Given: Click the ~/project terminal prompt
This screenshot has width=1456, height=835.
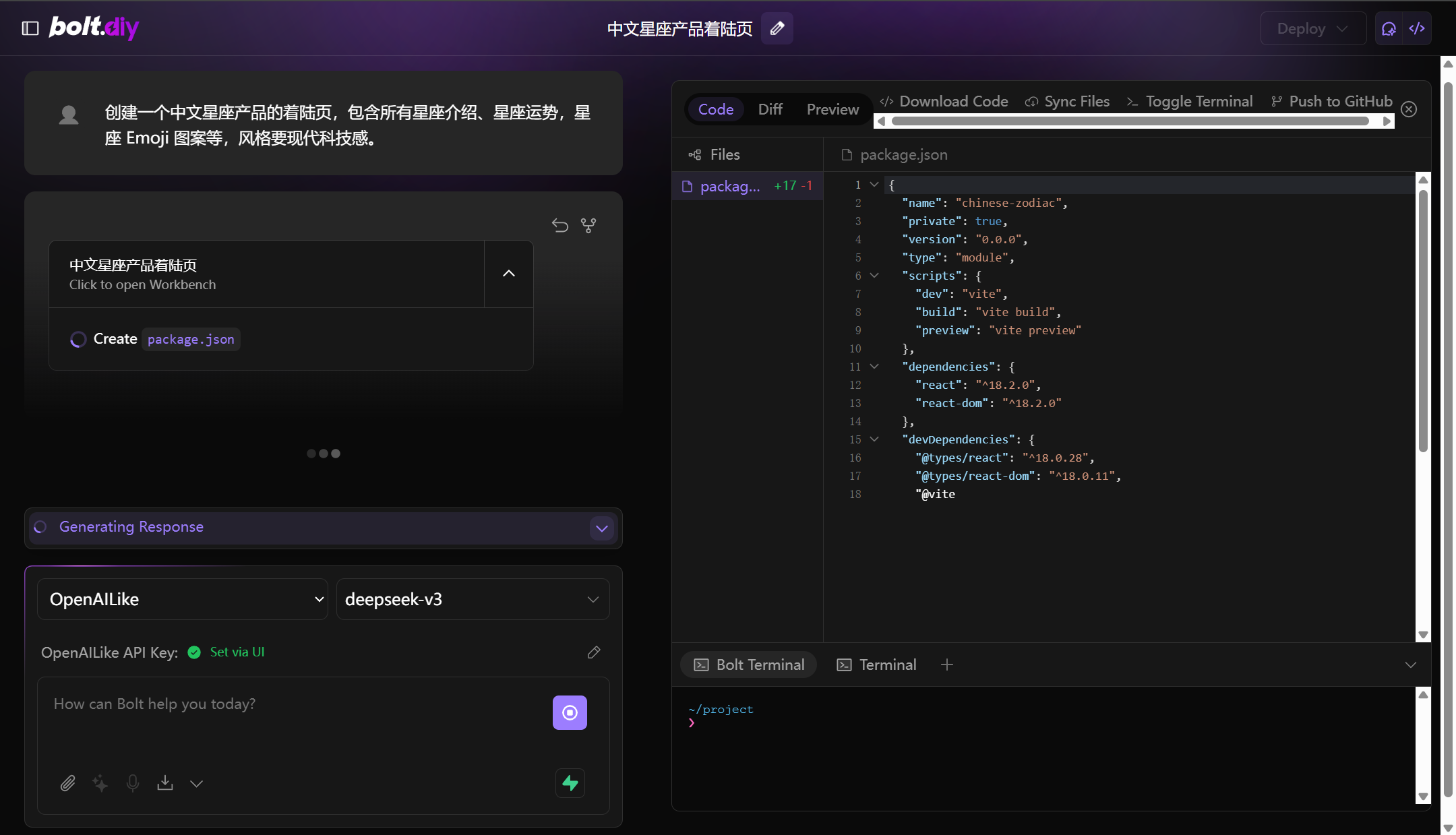Looking at the screenshot, I should click(x=721, y=710).
